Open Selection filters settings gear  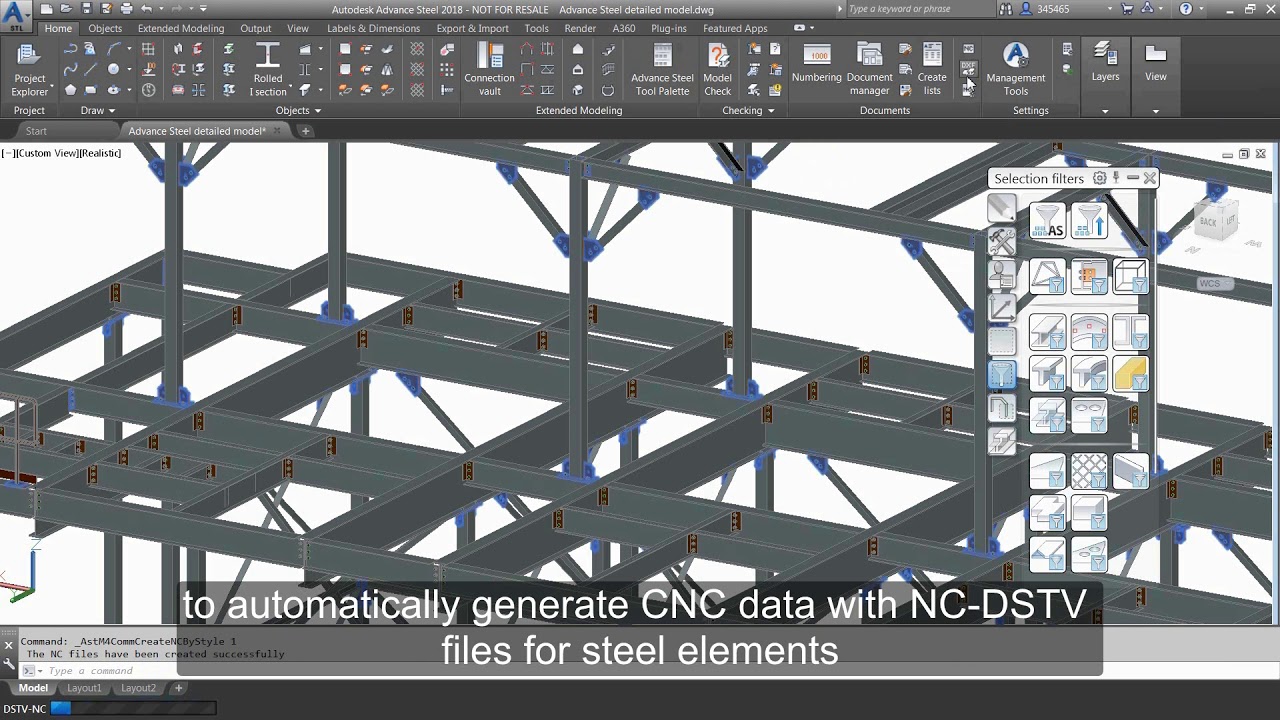1100,177
